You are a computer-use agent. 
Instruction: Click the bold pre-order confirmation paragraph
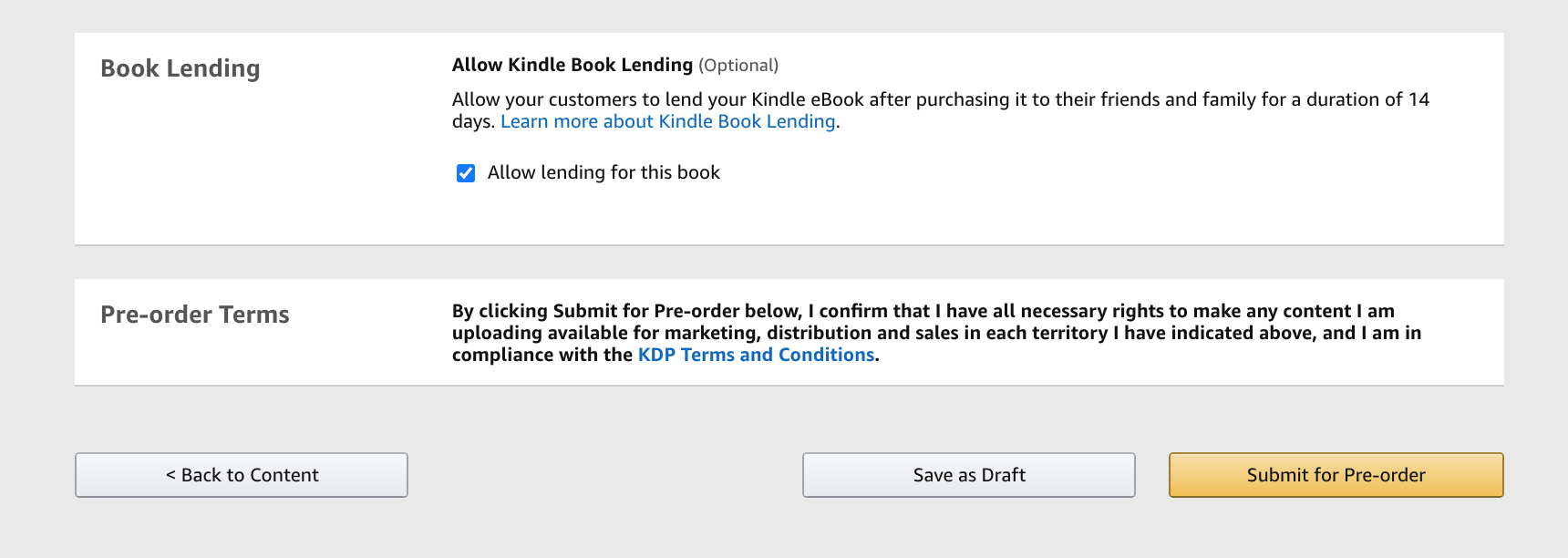pos(937,333)
